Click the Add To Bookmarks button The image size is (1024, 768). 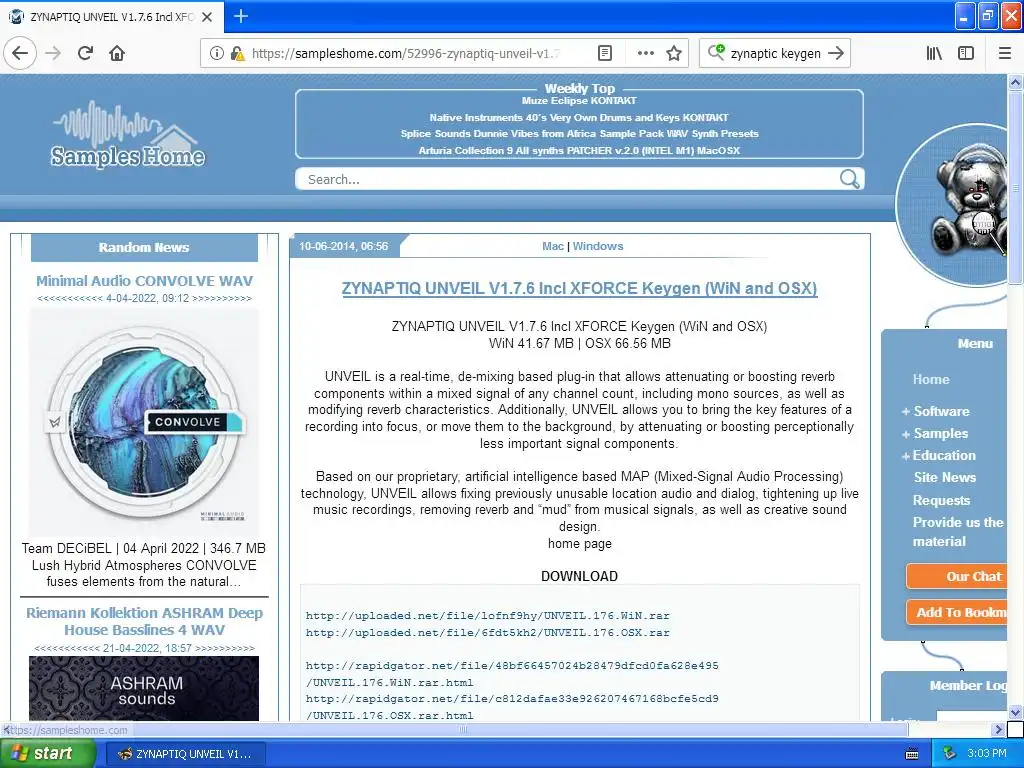pyautogui.click(x=957, y=612)
